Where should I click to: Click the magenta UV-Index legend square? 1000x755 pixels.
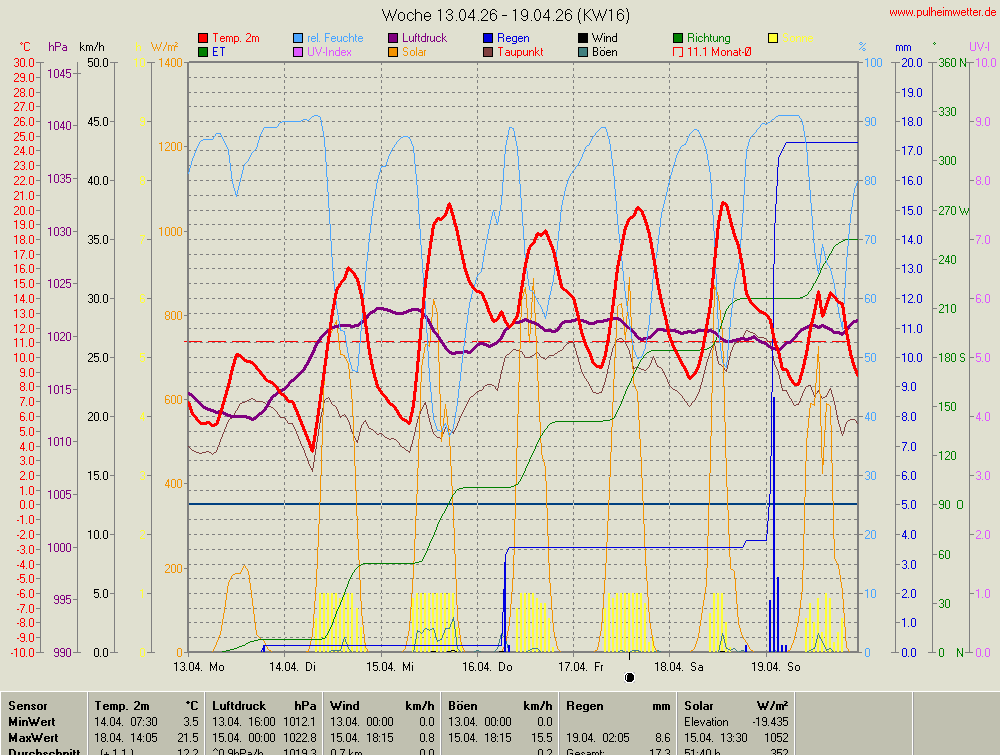pos(299,52)
